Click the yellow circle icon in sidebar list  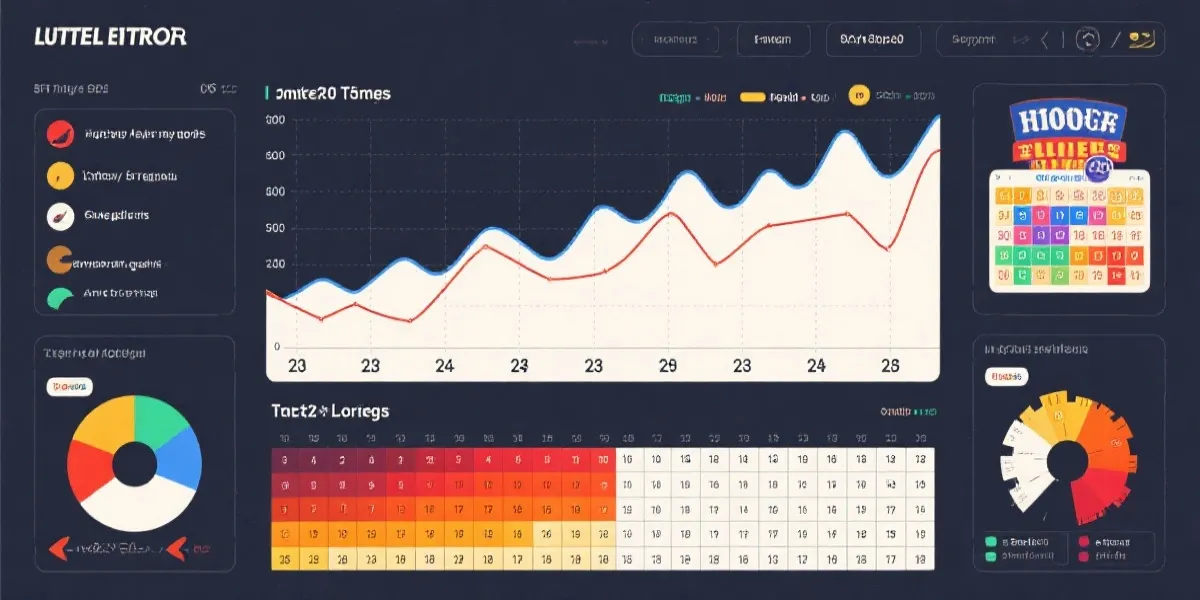point(60,175)
